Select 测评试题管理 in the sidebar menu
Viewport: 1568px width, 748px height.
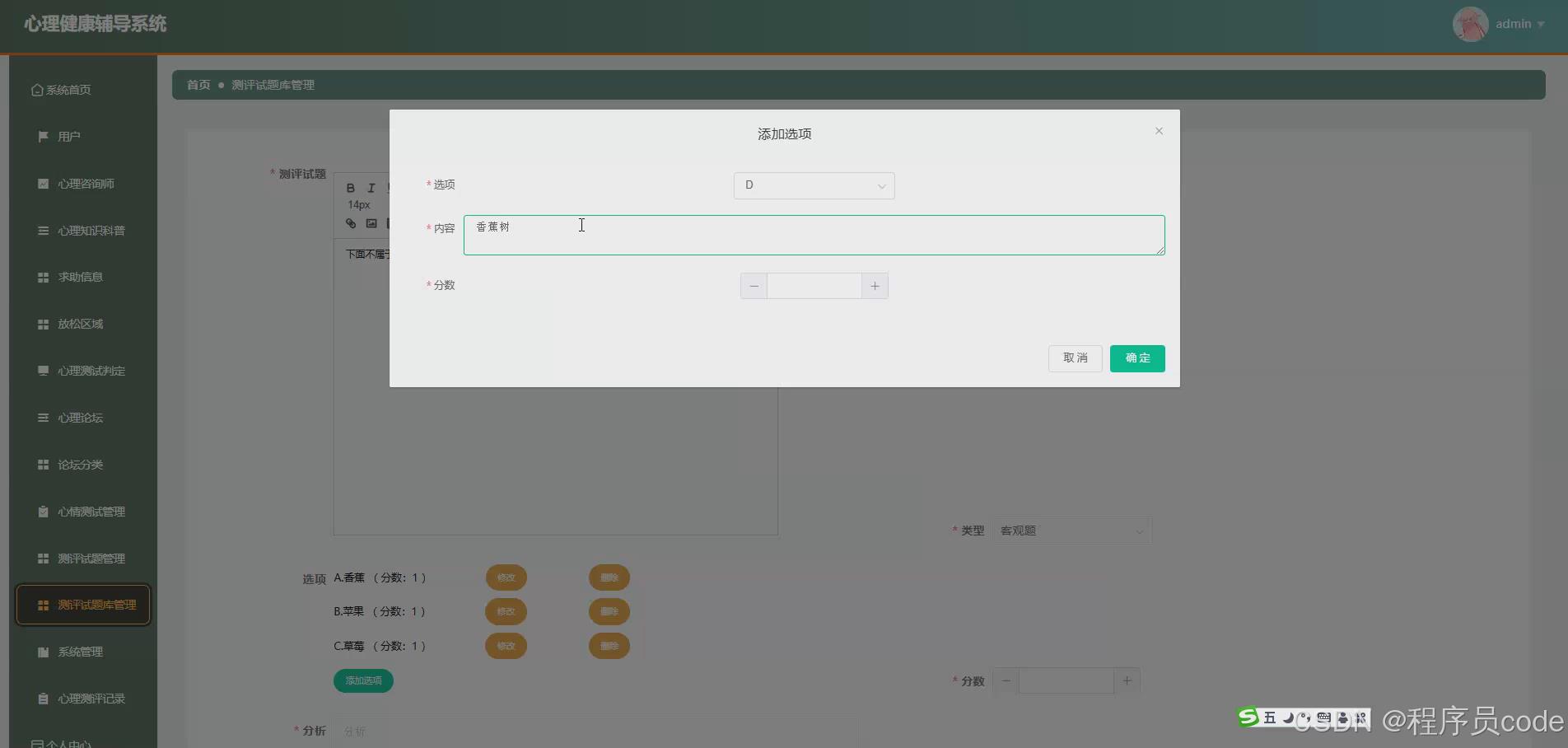[x=91, y=558]
